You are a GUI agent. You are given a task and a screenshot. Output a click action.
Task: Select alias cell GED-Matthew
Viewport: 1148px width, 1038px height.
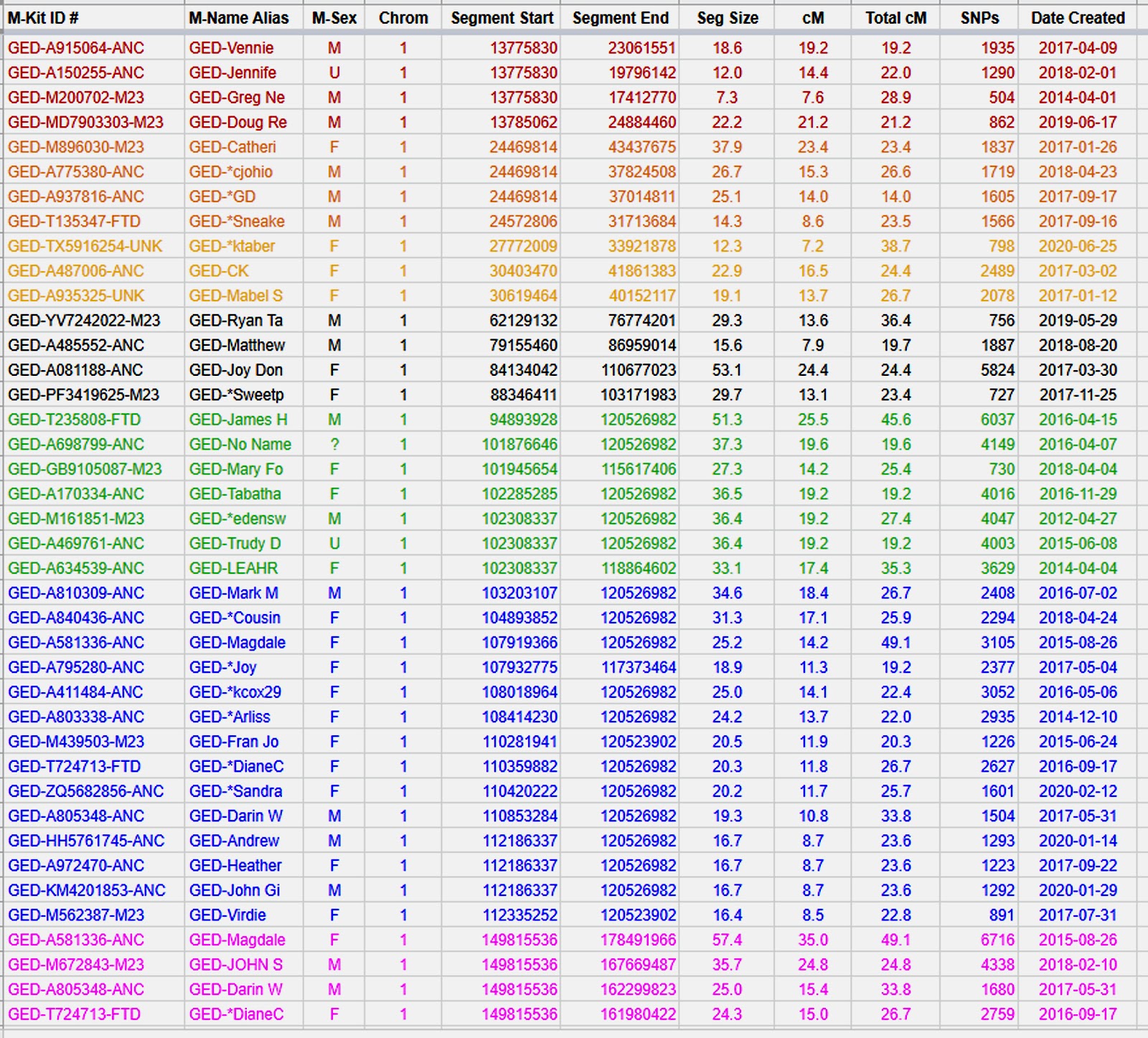[x=237, y=345]
